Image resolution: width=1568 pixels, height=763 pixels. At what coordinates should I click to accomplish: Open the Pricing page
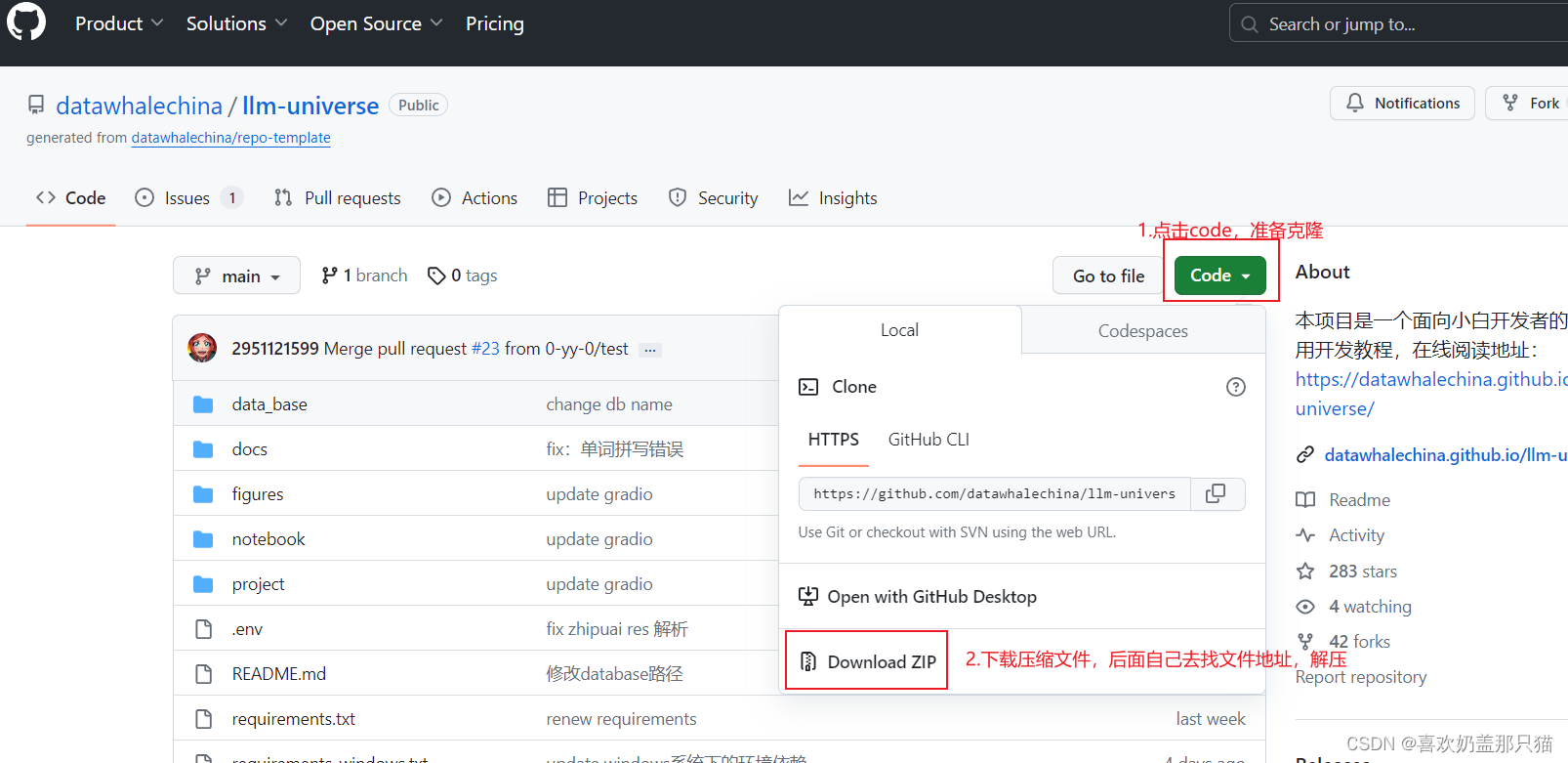click(x=495, y=23)
